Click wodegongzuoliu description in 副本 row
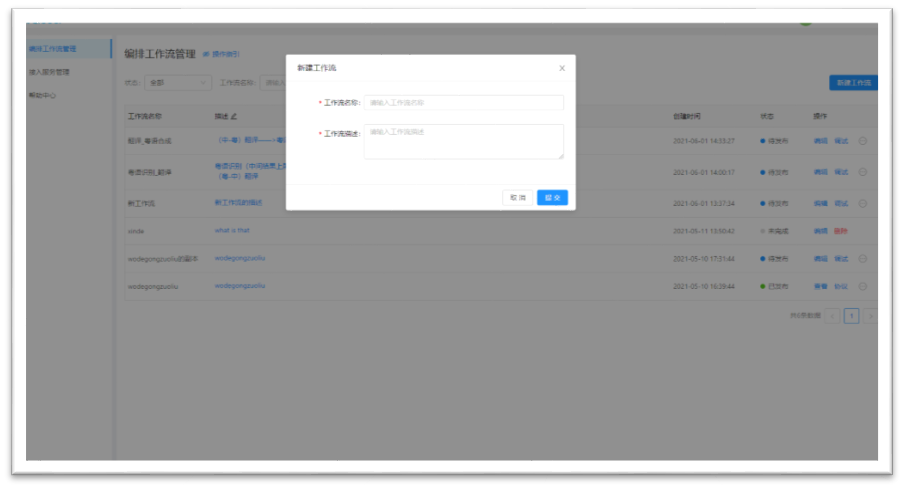904x489 pixels. coord(240,258)
